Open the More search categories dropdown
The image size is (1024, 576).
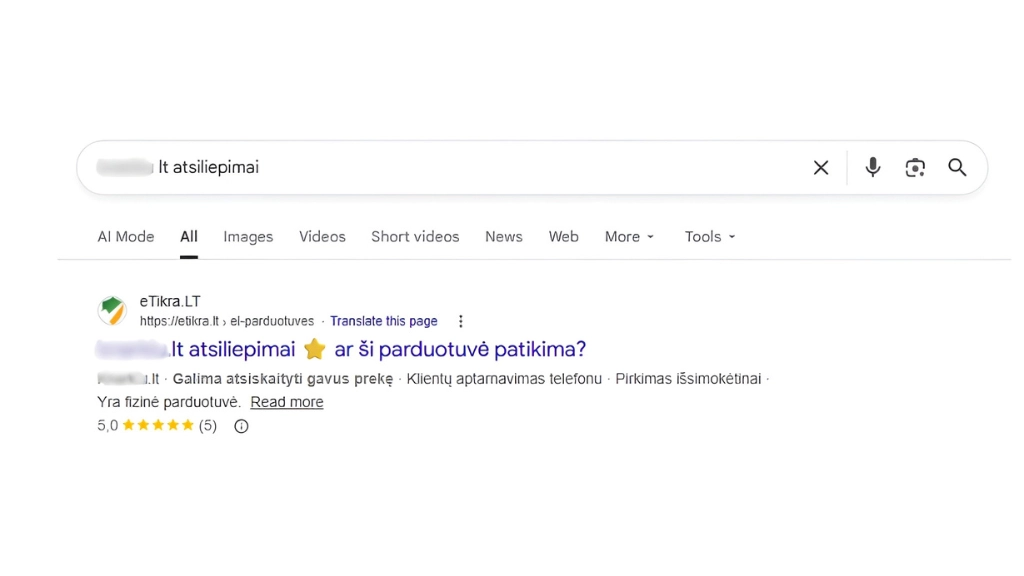[x=628, y=236]
